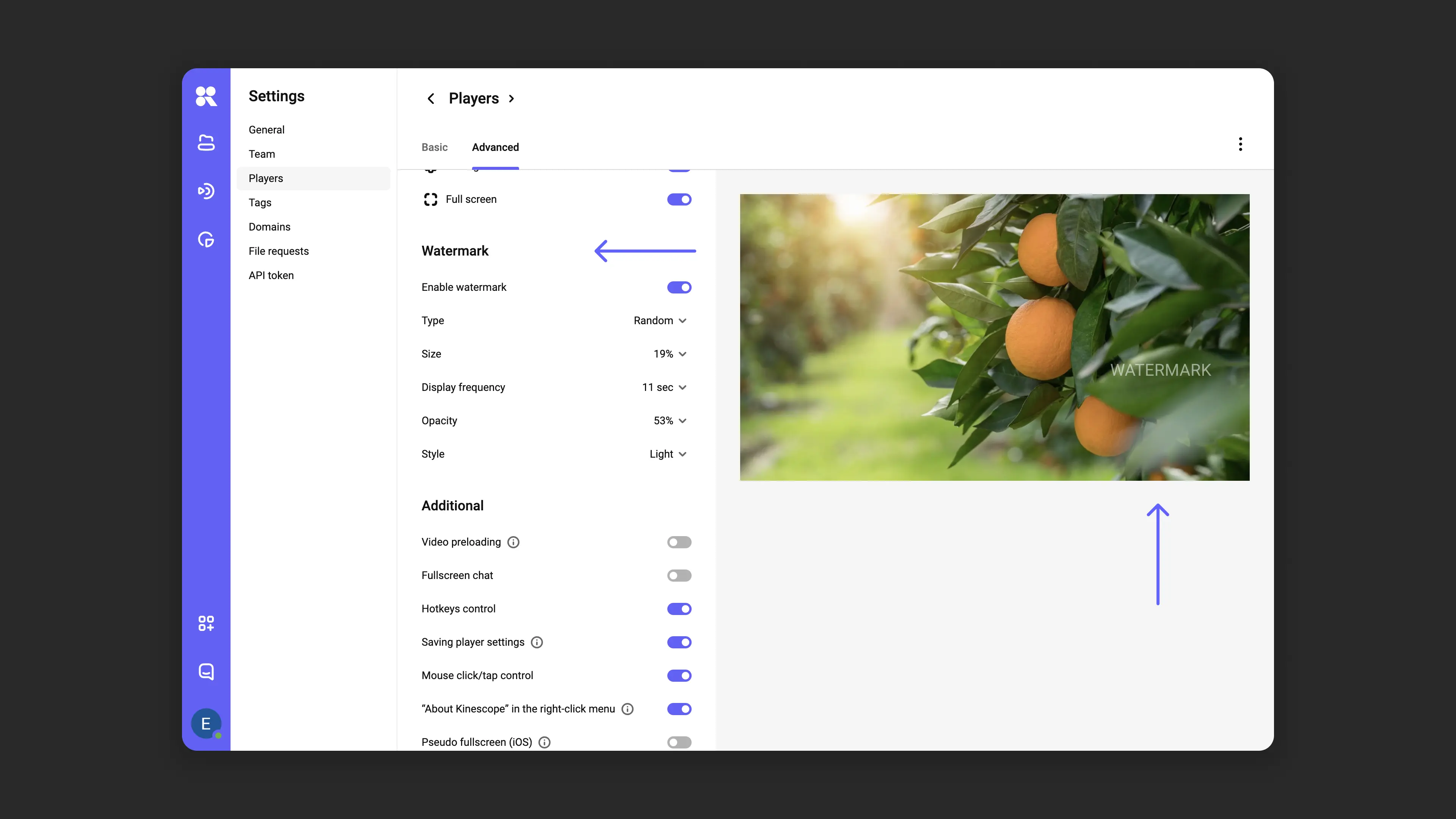Image resolution: width=1456 pixels, height=819 pixels.
Task: Open Team settings
Action: tap(313, 154)
